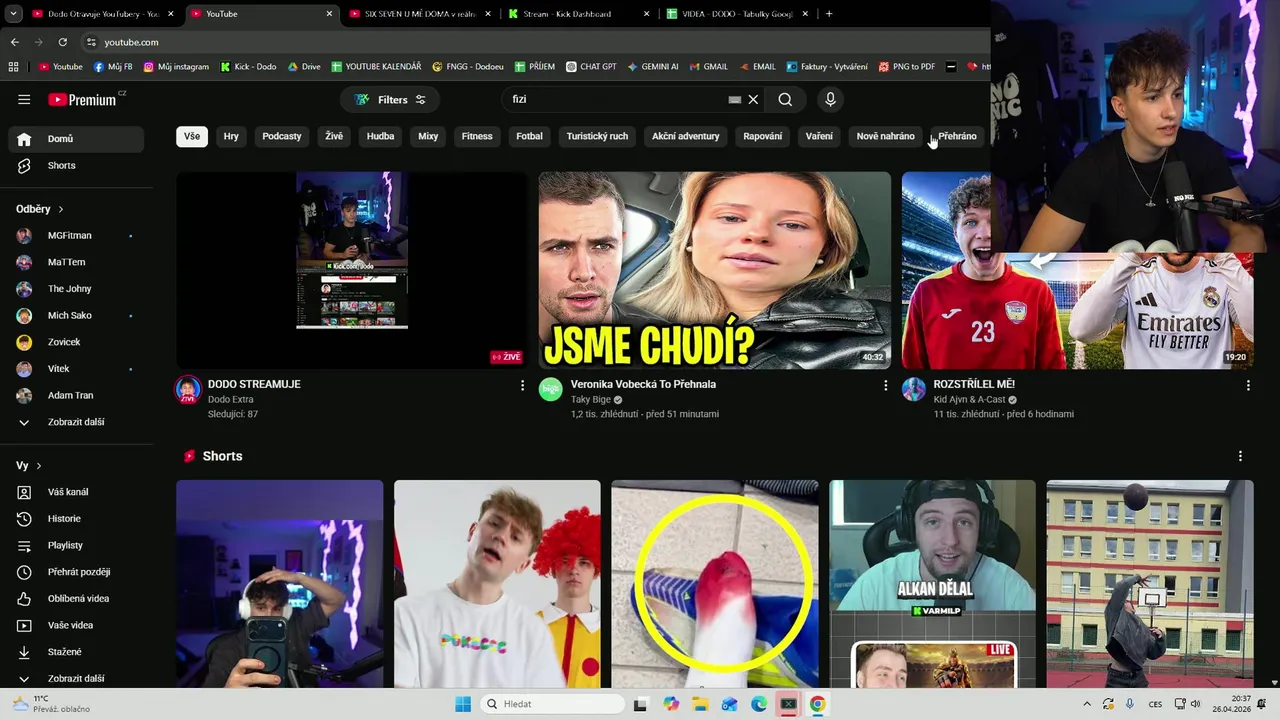This screenshot has height=720, width=1280.
Task: Open more options for ROZSTŘÍLEL MĚ video
Action: pyautogui.click(x=1248, y=385)
